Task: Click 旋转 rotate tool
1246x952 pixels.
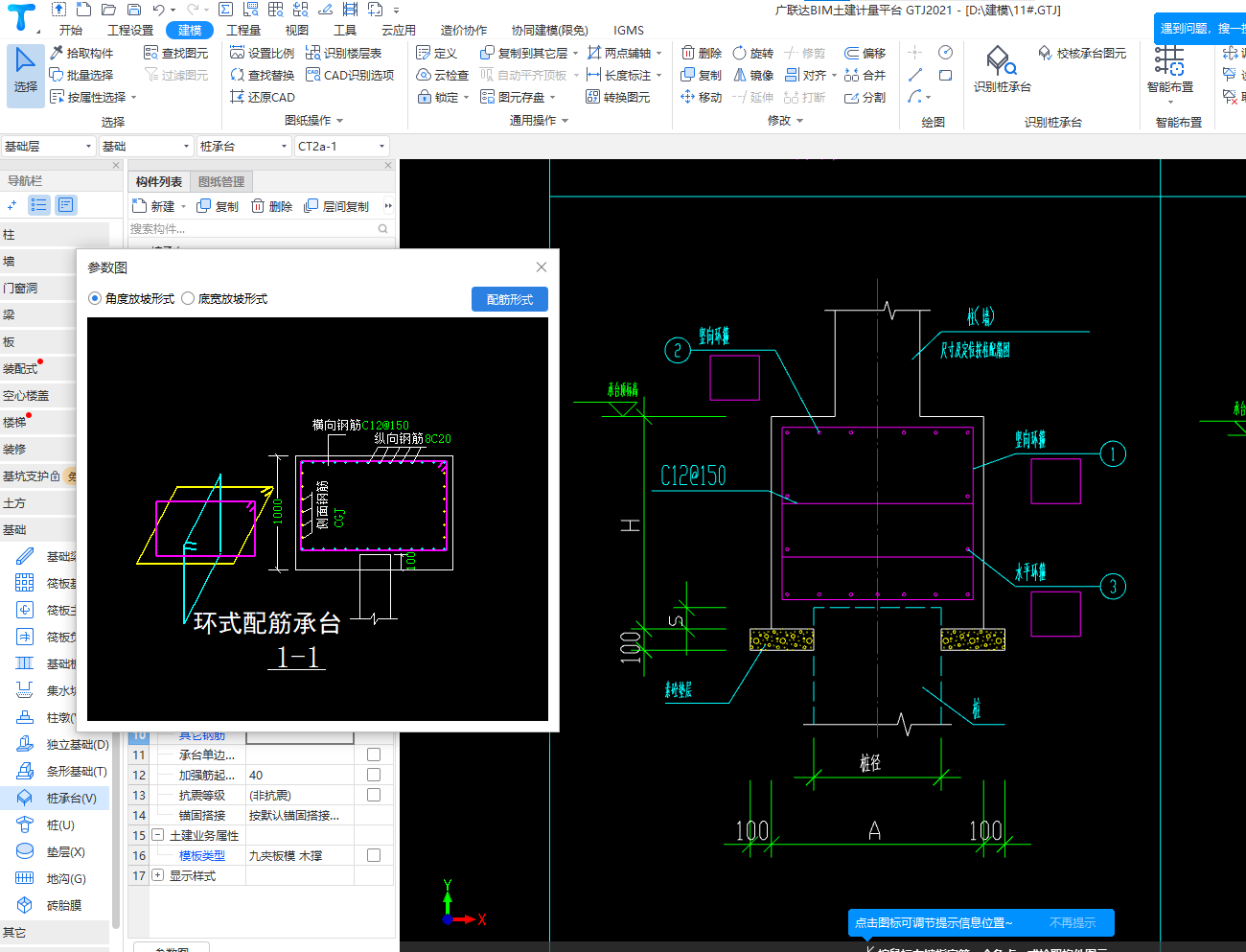Action: (x=753, y=53)
